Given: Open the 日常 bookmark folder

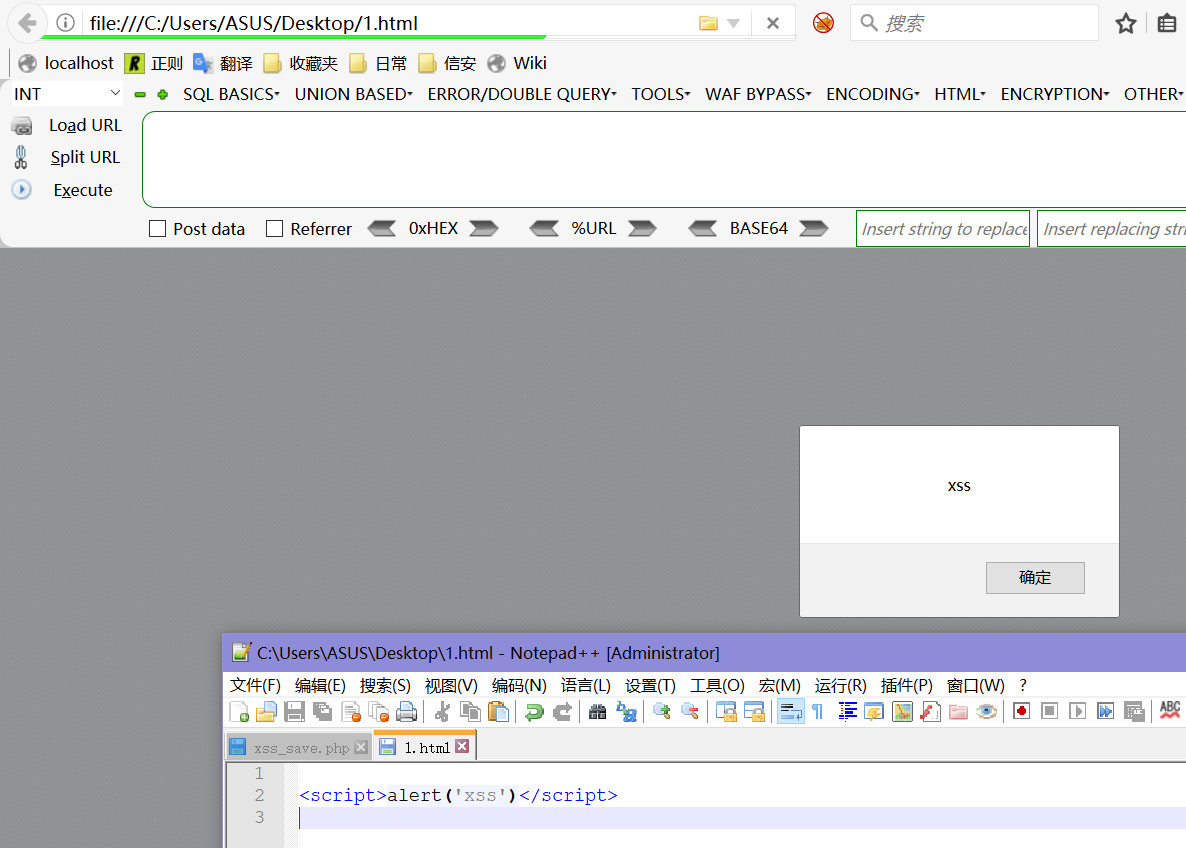Looking at the screenshot, I should tap(378, 64).
